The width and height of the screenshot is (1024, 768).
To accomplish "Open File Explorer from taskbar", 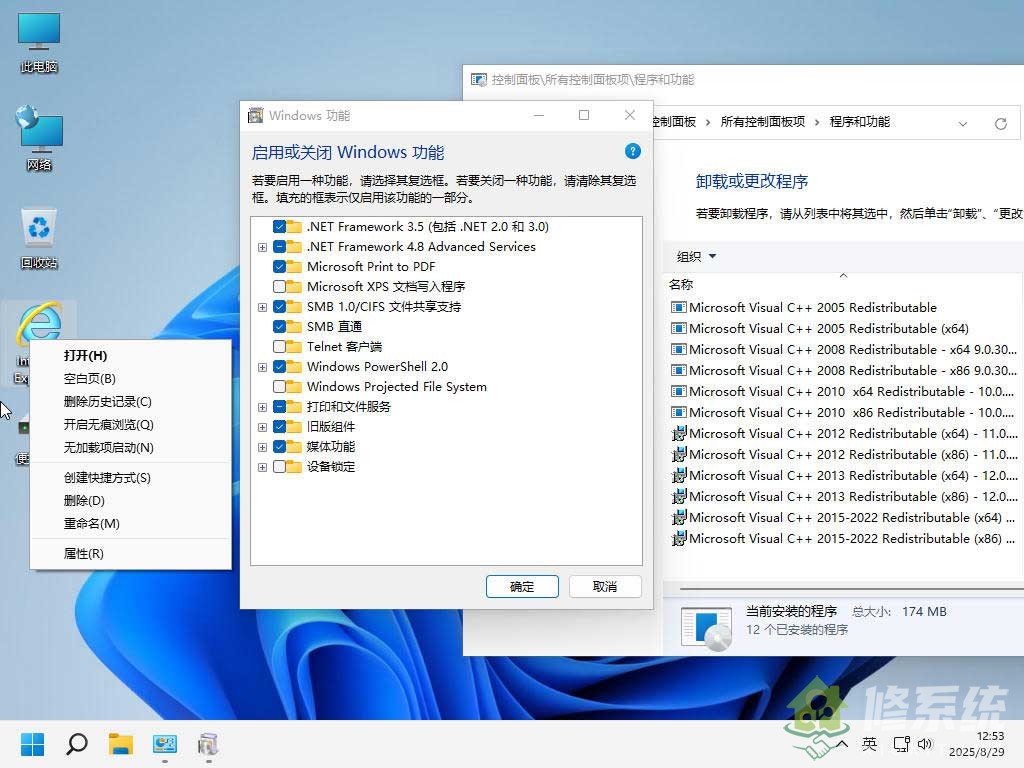I will click(x=121, y=744).
